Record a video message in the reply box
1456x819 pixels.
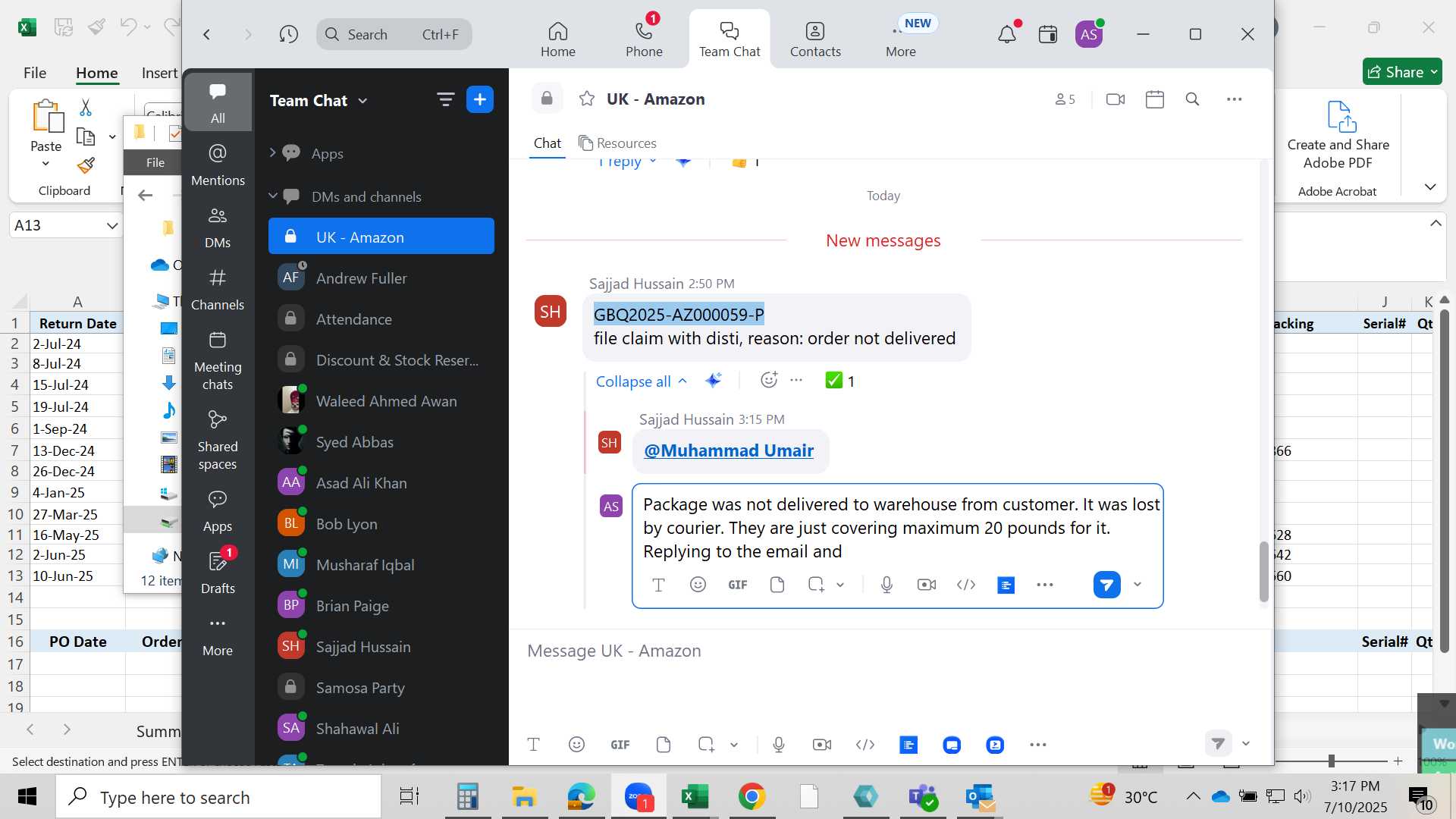point(926,585)
